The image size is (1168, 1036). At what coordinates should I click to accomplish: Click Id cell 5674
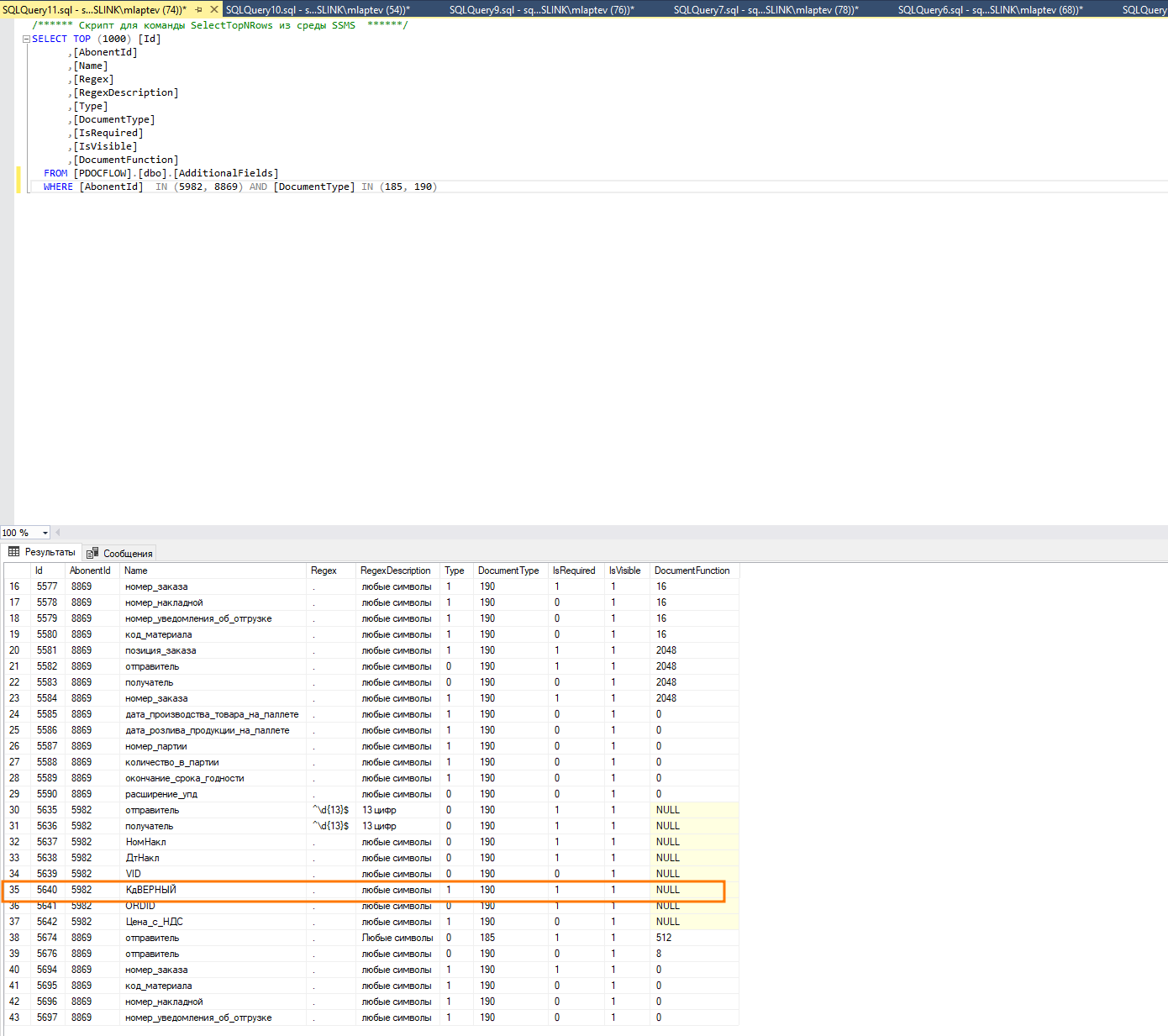coord(49,938)
